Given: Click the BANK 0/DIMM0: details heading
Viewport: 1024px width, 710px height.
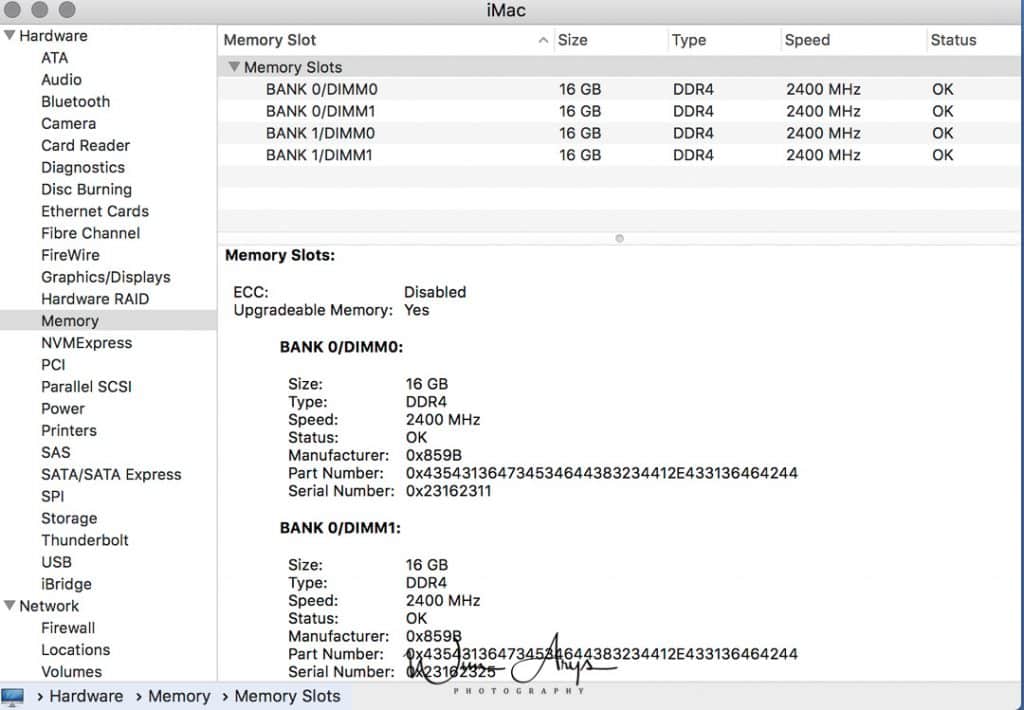Looking at the screenshot, I should coord(341,347).
